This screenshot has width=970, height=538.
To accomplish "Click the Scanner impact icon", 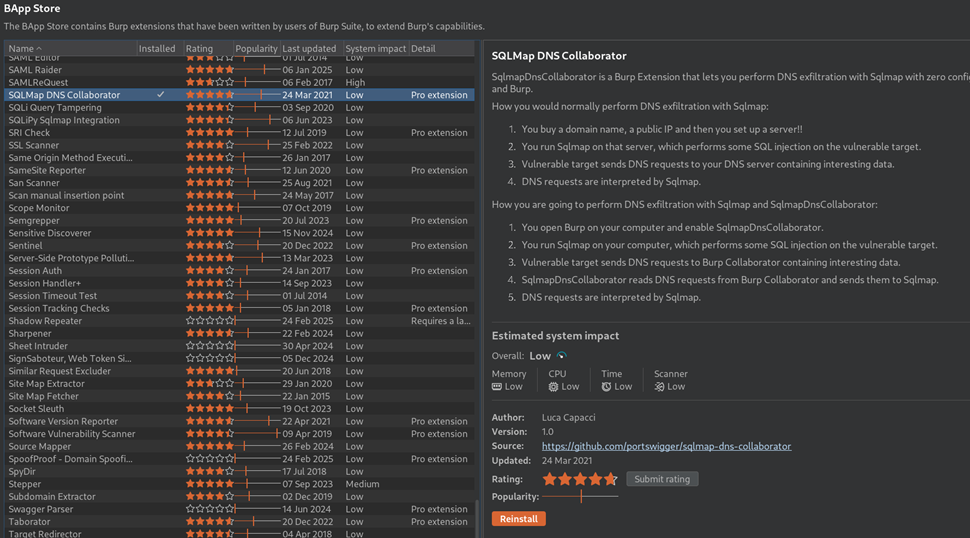I will (x=659, y=386).
